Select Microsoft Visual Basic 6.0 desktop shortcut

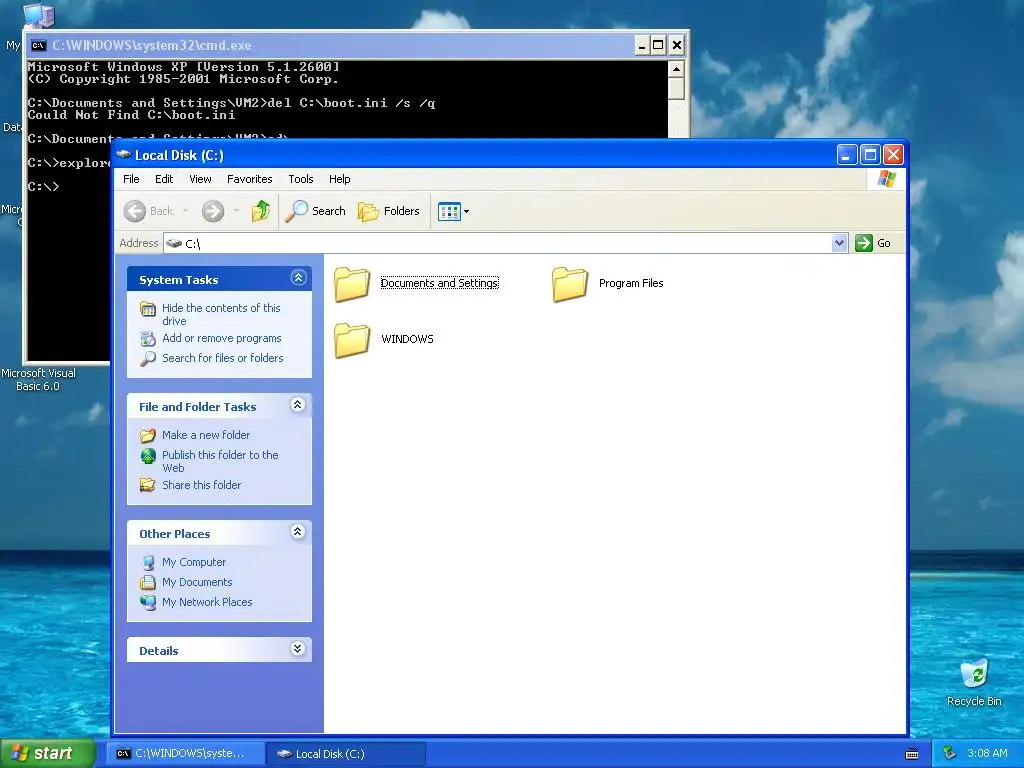click(38, 379)
